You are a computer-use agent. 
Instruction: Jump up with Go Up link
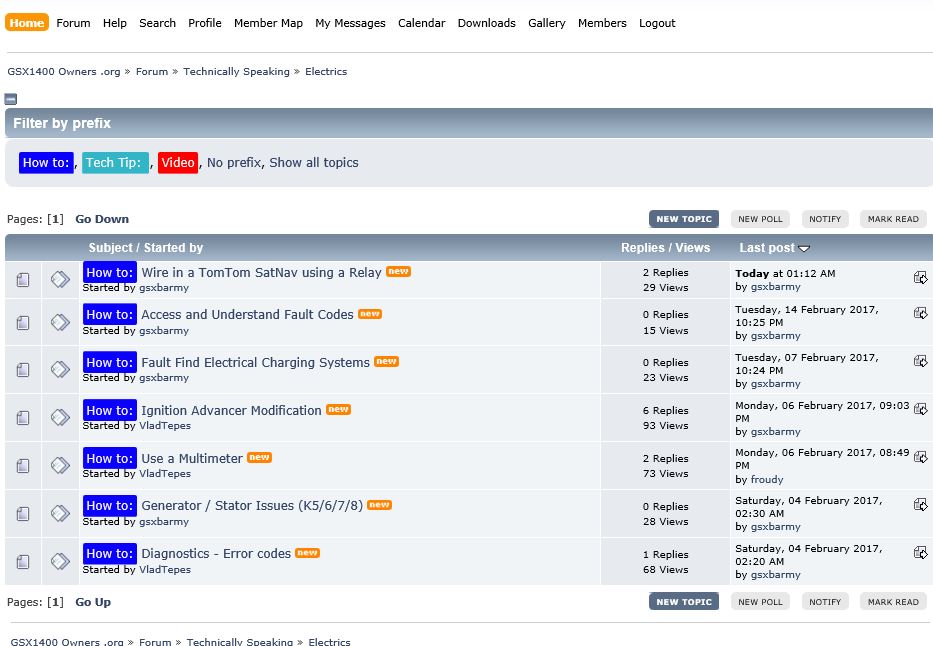click(93, 602)
